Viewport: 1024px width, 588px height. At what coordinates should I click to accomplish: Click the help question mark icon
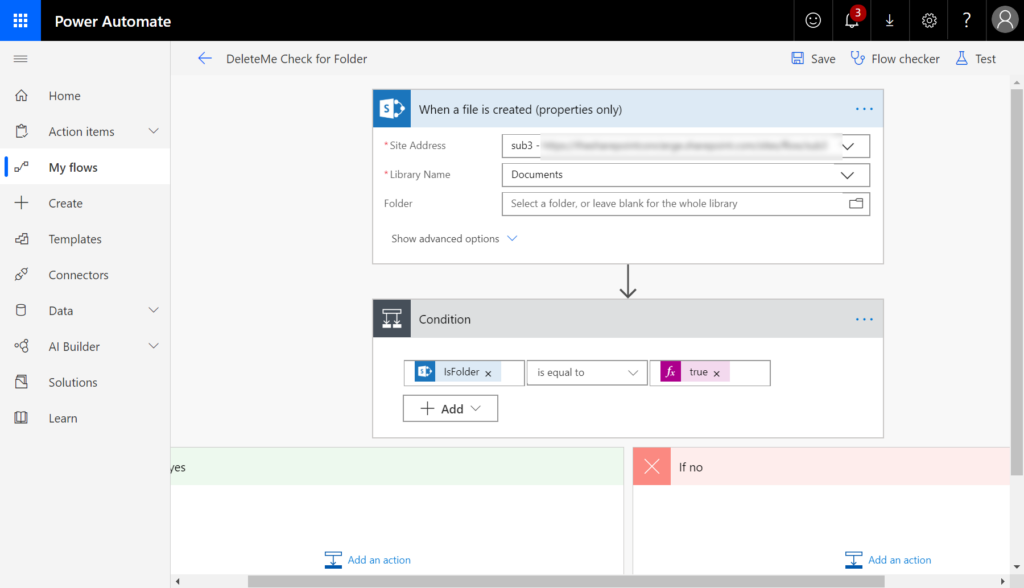[967, 20]
